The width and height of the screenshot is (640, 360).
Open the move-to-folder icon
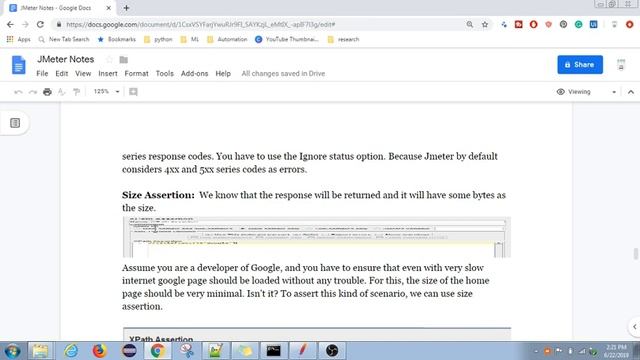pyautogui.click(x=124, y=60)
